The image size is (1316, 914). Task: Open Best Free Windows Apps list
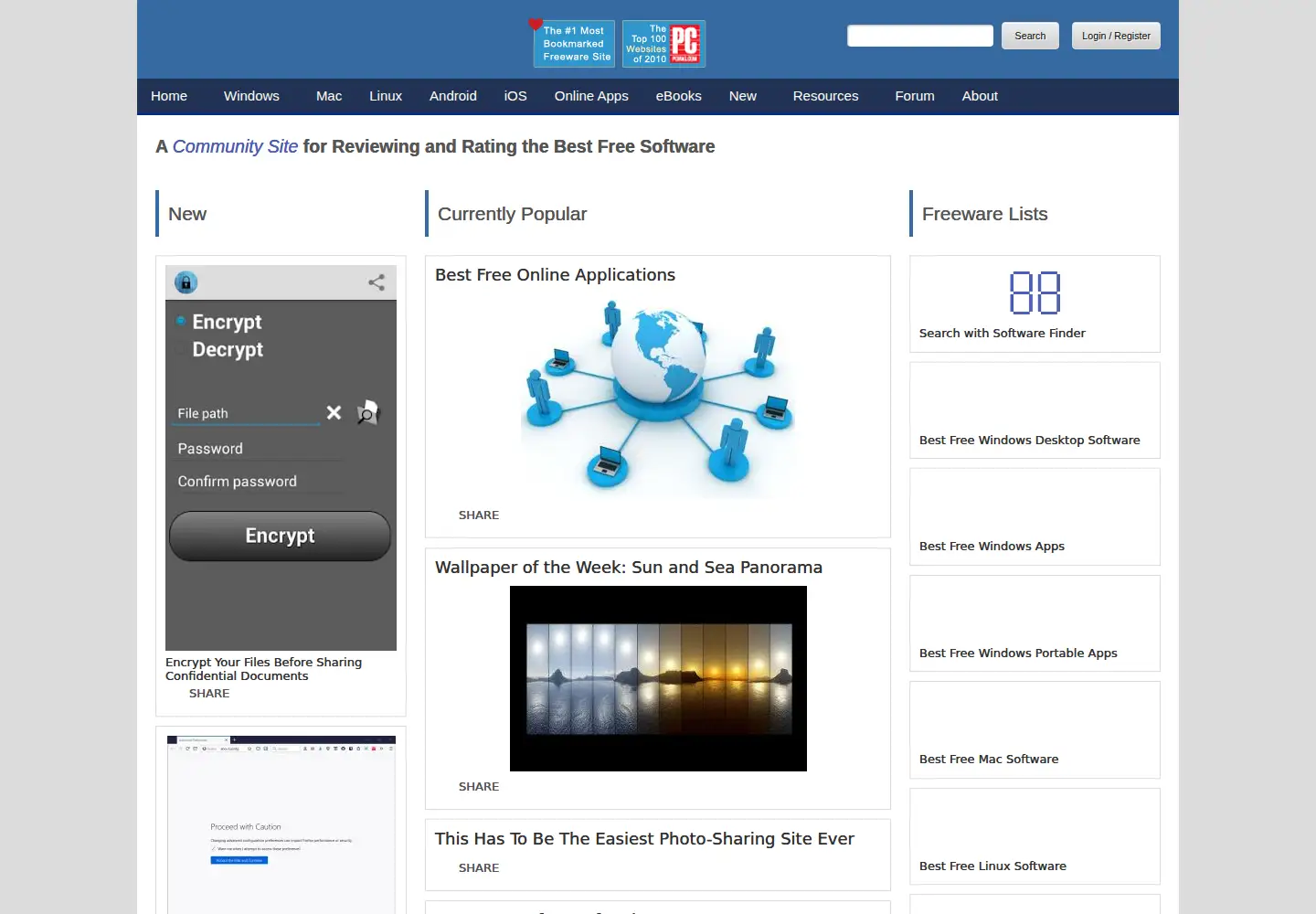point(992,547)
